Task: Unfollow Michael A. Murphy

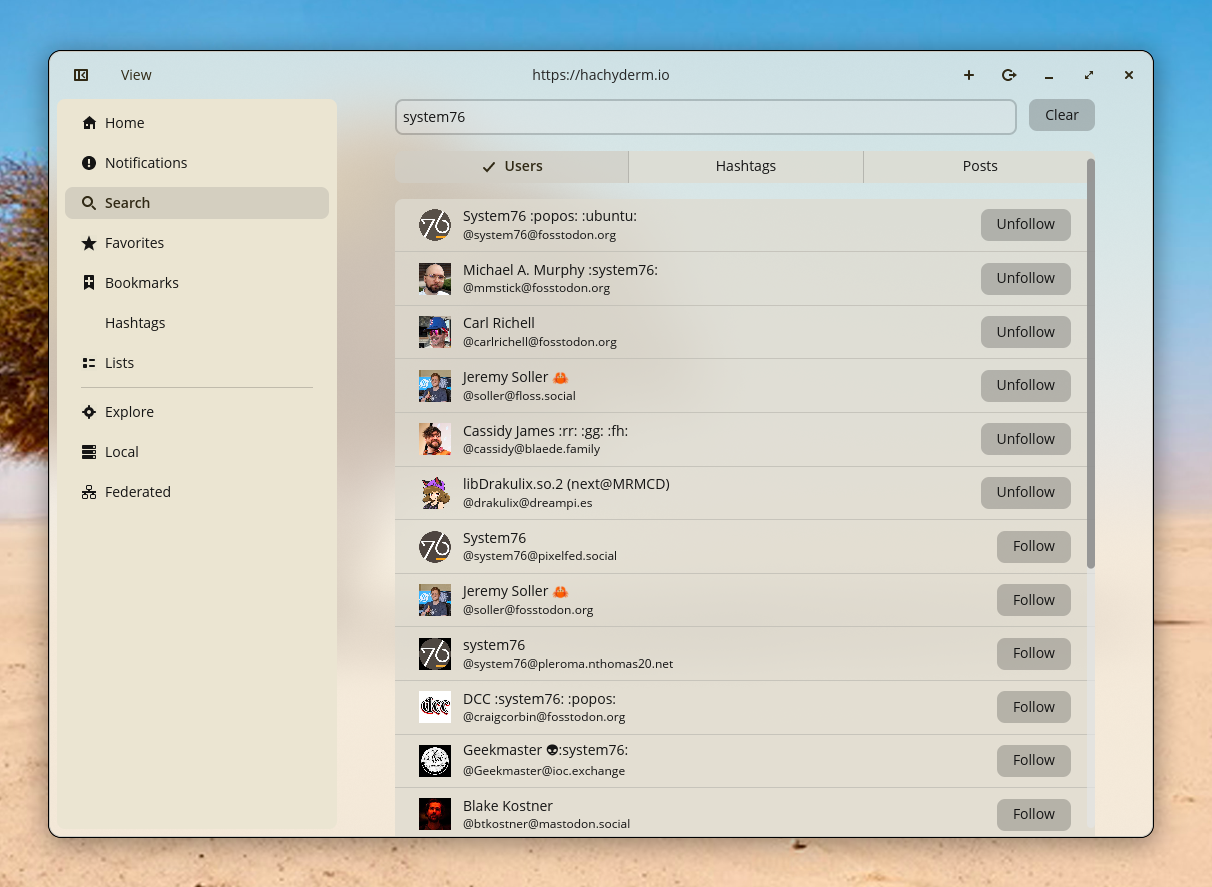Action: 1026,279
